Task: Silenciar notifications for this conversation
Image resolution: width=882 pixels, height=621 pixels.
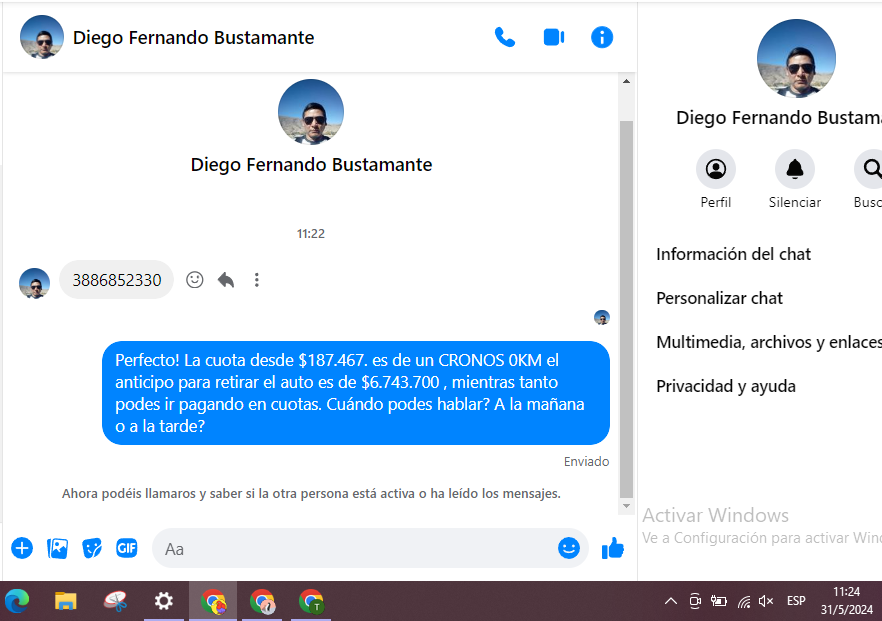Action: [x=795, y=169]
